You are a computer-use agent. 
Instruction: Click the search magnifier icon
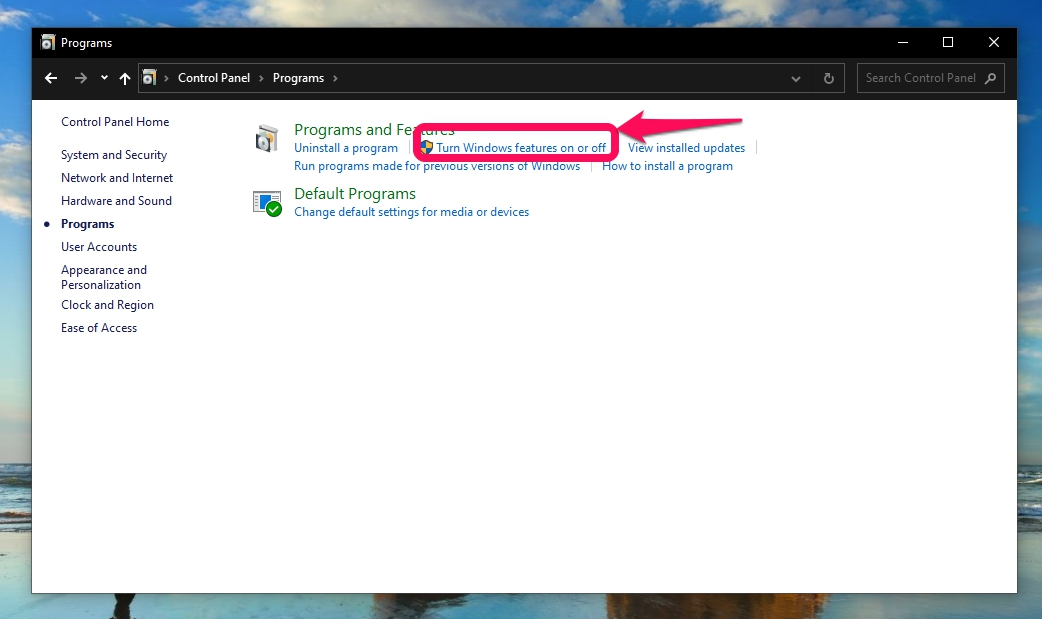[990, 78]
